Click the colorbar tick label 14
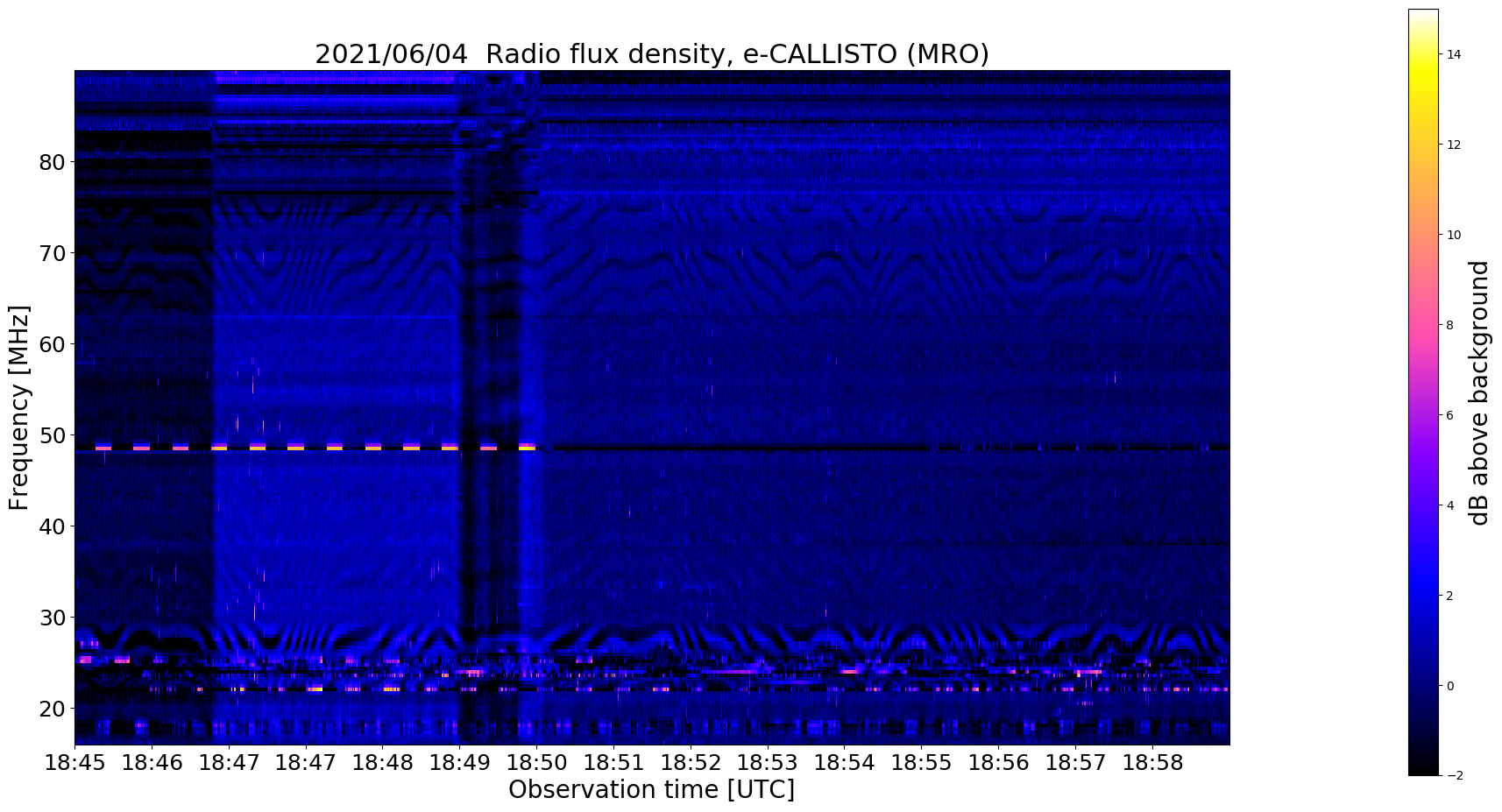 tap(1454, 54)
